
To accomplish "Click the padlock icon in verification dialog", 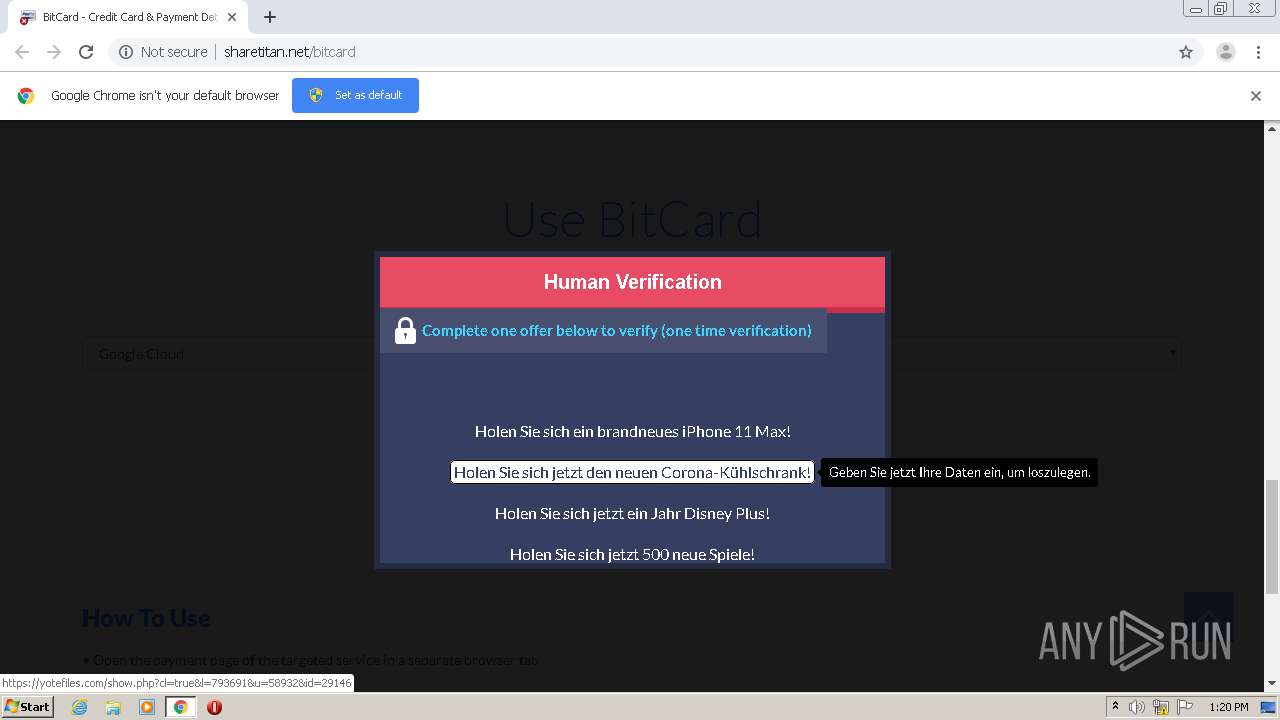I will (405, 330).
